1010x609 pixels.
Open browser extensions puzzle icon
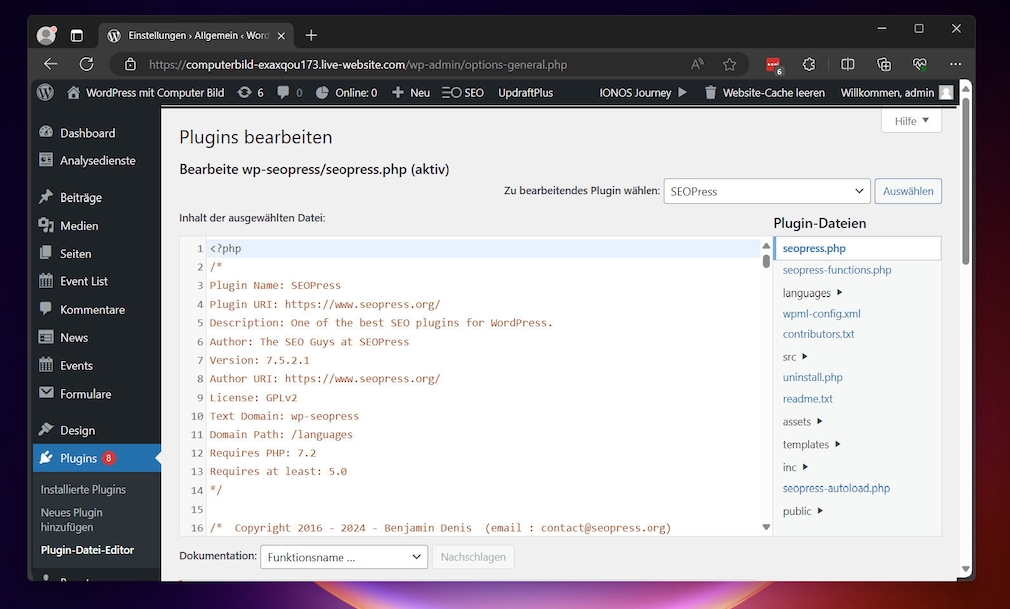click(x=809, y=64)
